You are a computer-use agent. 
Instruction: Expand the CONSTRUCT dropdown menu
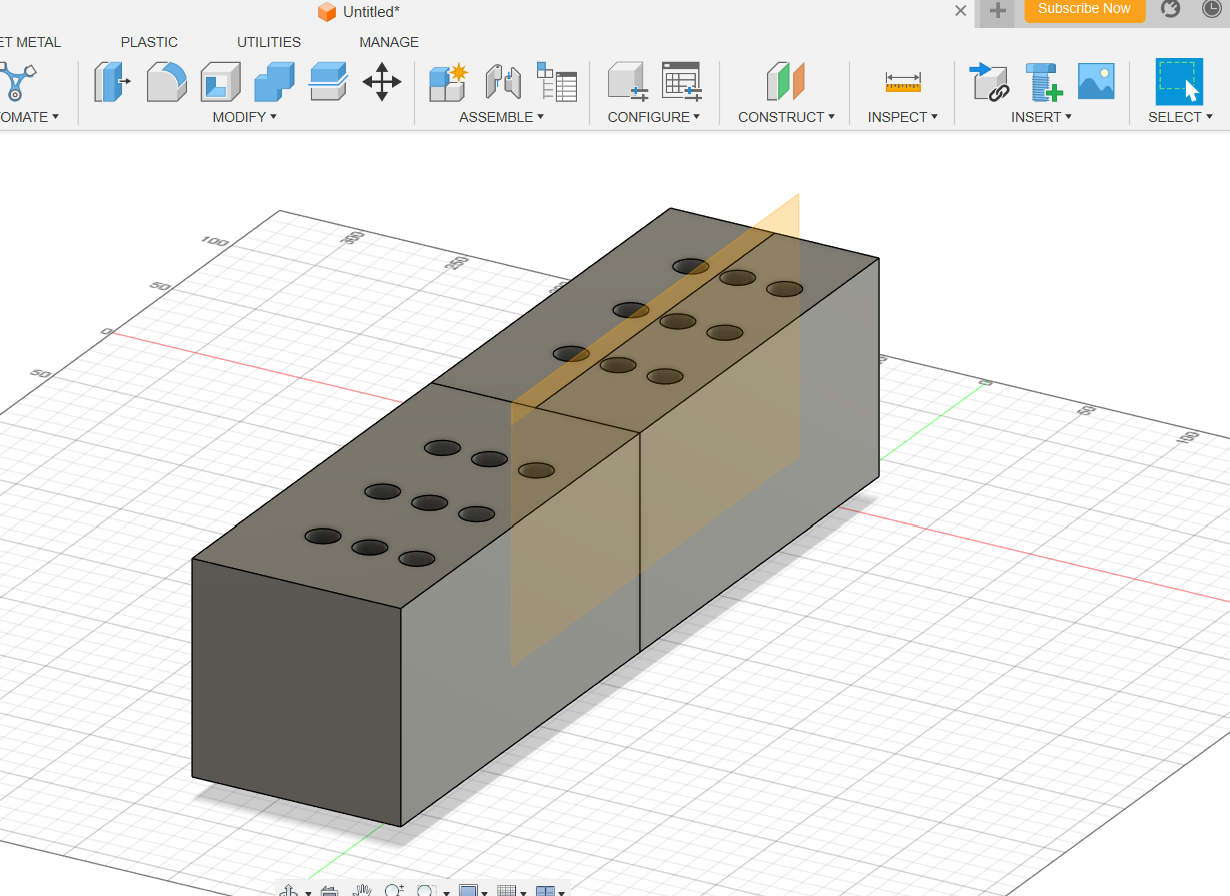pyautogui.click(x=787, y=117)
